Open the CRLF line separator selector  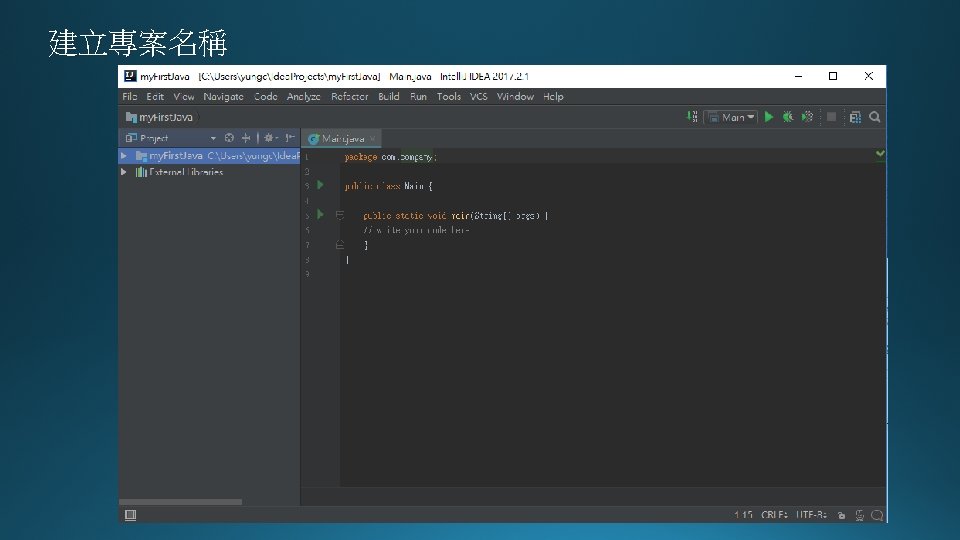(774, 516)
